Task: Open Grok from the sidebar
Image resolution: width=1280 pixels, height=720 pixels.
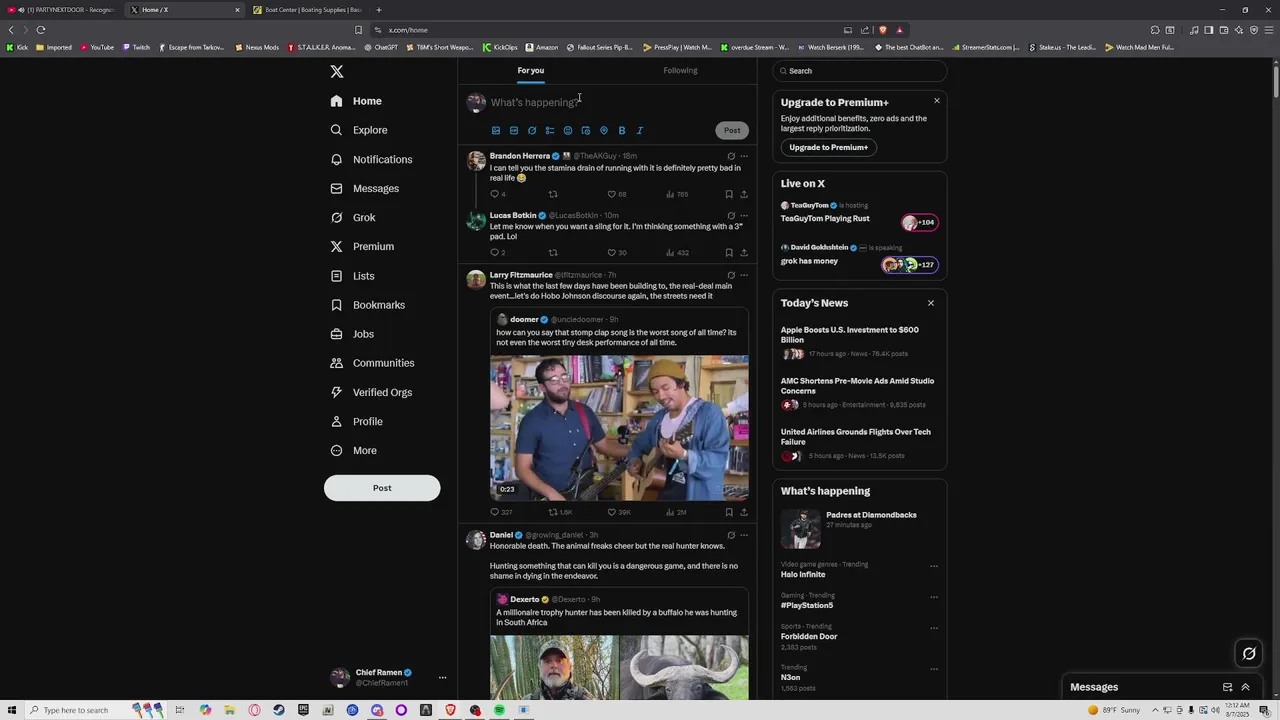Action: [x=353, y=217]
